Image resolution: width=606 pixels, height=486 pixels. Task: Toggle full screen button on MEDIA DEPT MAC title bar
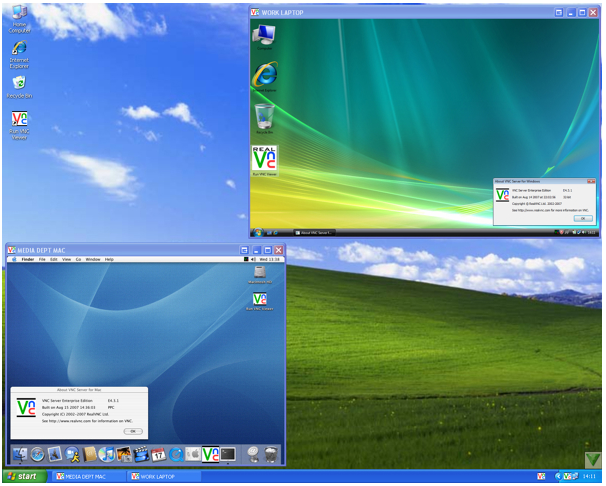click(244, 250)
